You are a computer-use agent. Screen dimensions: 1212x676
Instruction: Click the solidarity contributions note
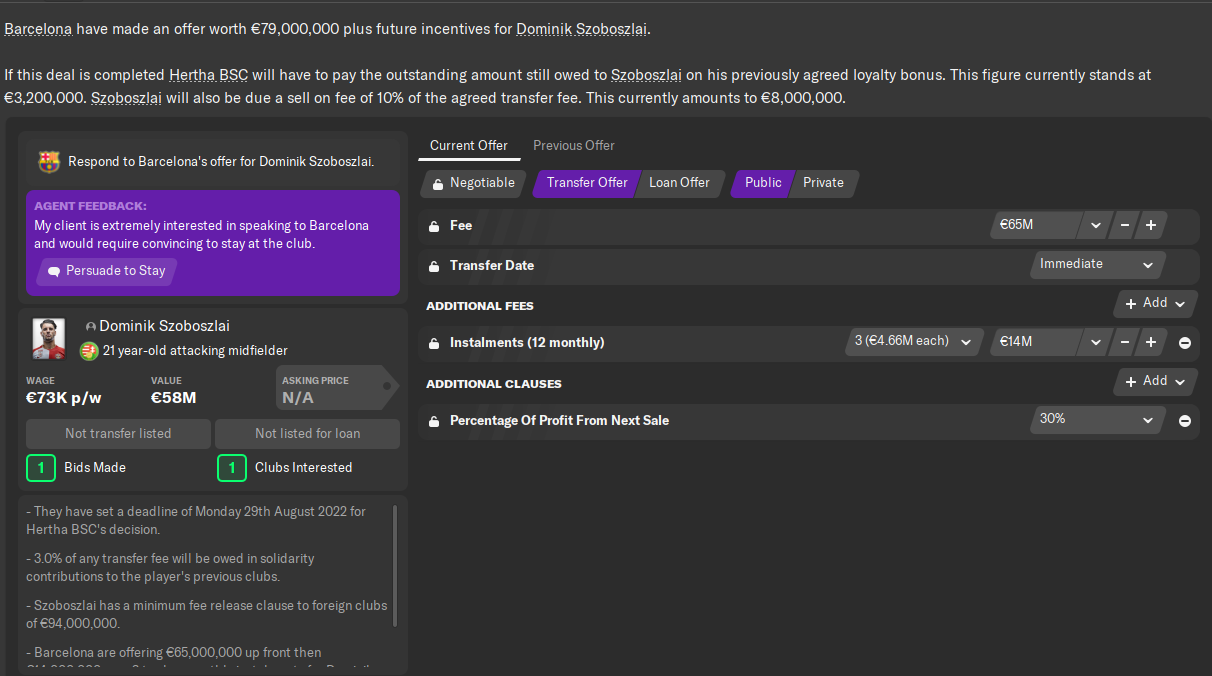pos(170,567)
